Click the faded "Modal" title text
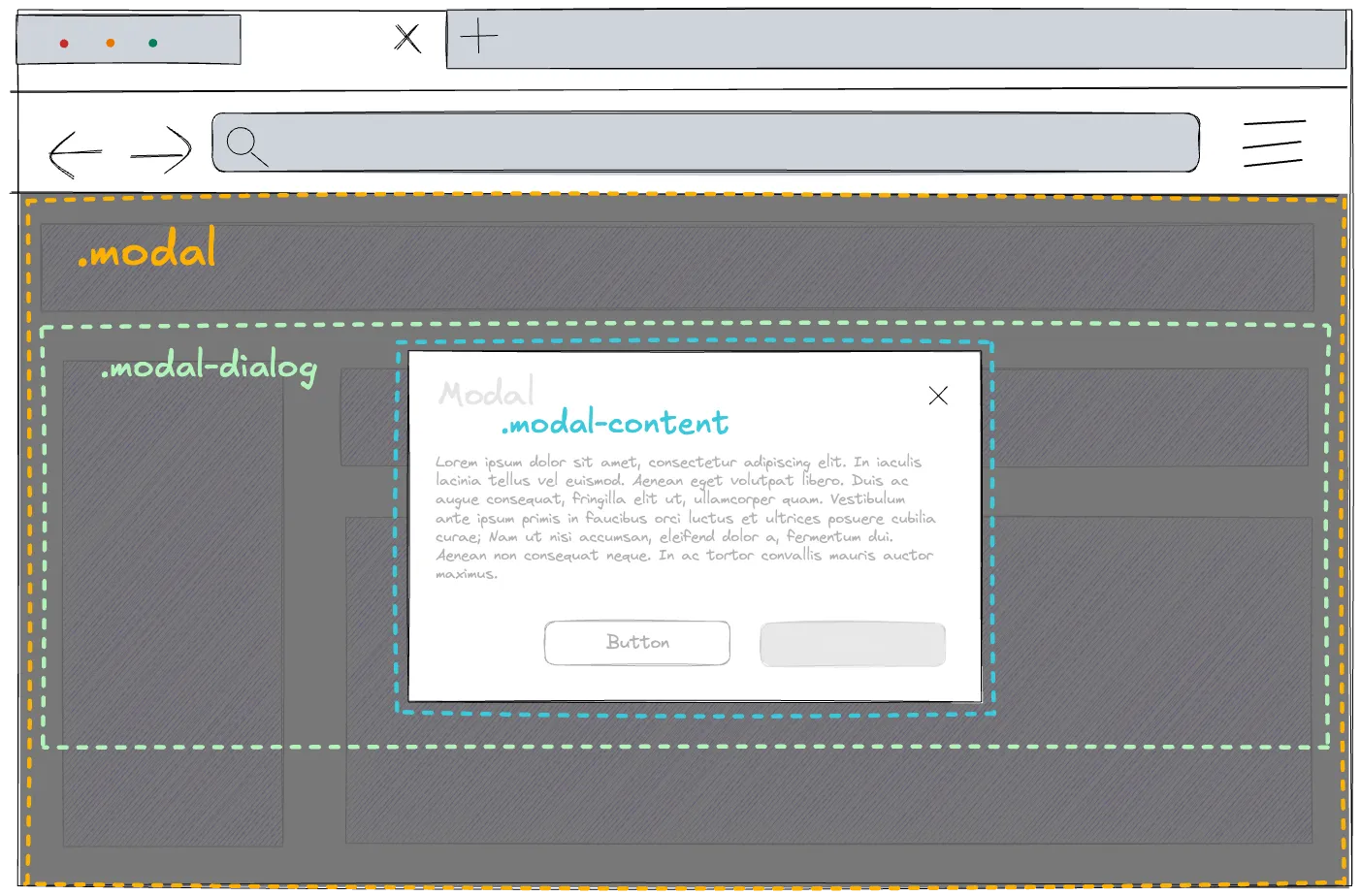 click(x=486, y=393)
